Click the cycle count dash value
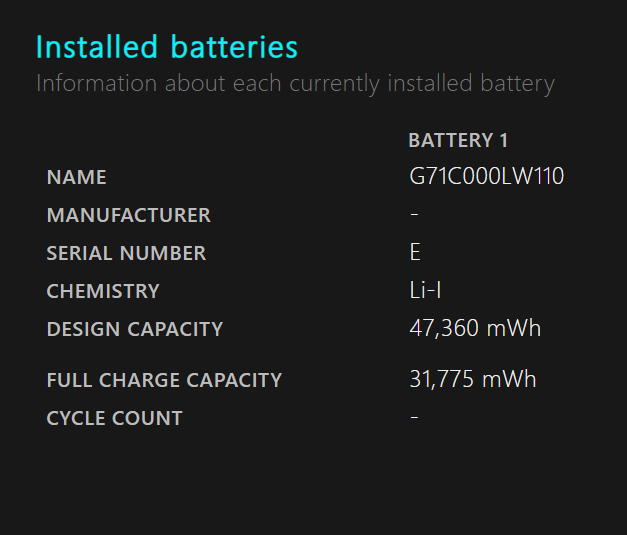 (414, 417)
